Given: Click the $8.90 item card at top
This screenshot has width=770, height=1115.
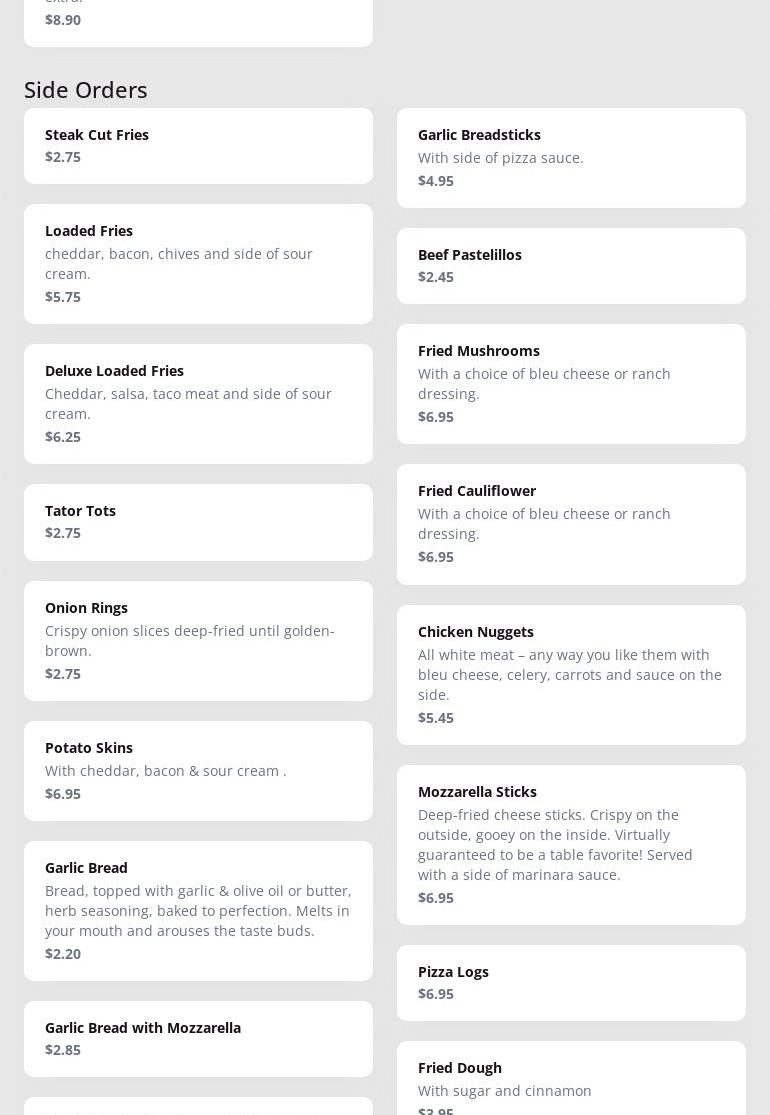Looking at the screenshot, I should pos(198,20).
